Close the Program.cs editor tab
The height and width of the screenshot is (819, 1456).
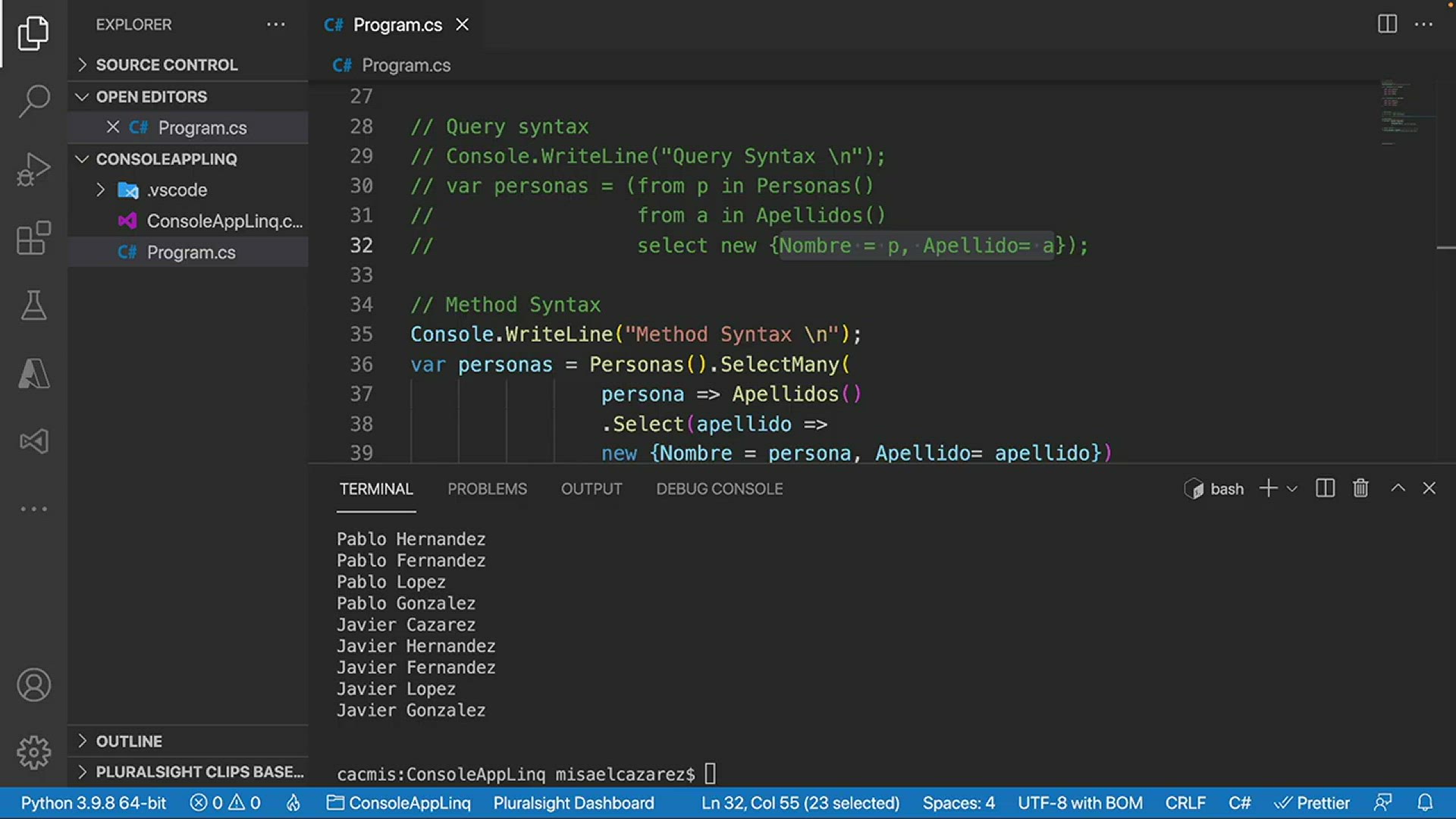pyautogui.click(x=462, y=24)
